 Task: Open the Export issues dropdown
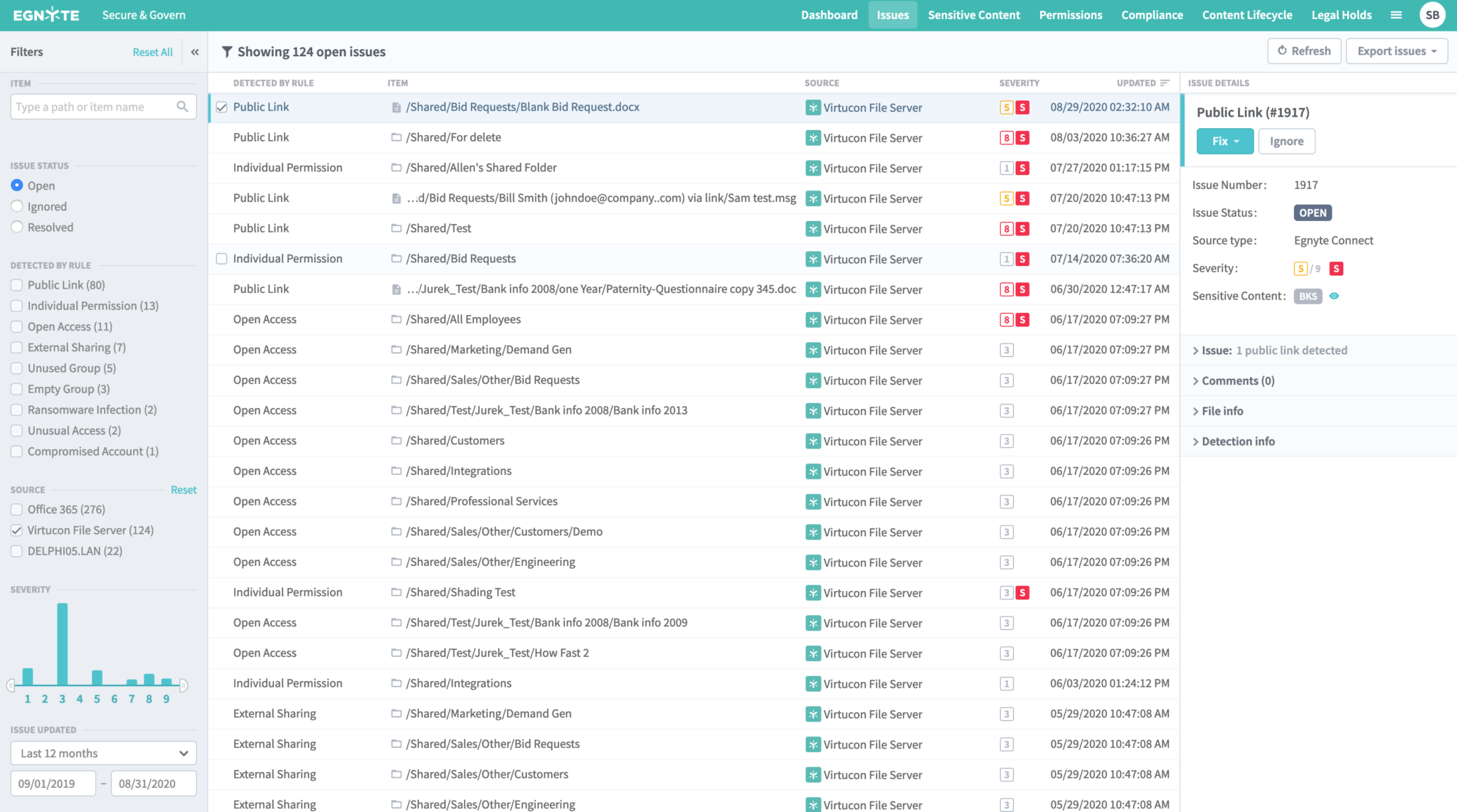click(1397, 51)
